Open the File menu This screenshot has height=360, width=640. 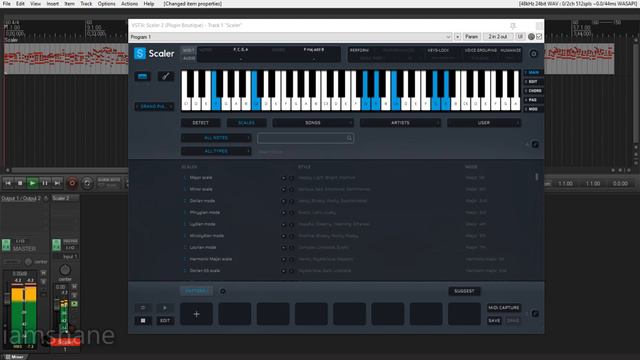(7, 4)
